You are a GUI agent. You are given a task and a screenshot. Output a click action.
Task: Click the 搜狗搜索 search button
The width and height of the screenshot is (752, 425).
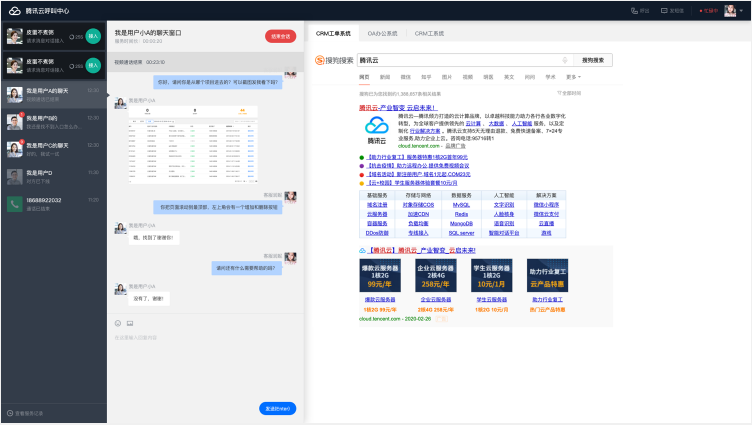[x=593, y=60]
